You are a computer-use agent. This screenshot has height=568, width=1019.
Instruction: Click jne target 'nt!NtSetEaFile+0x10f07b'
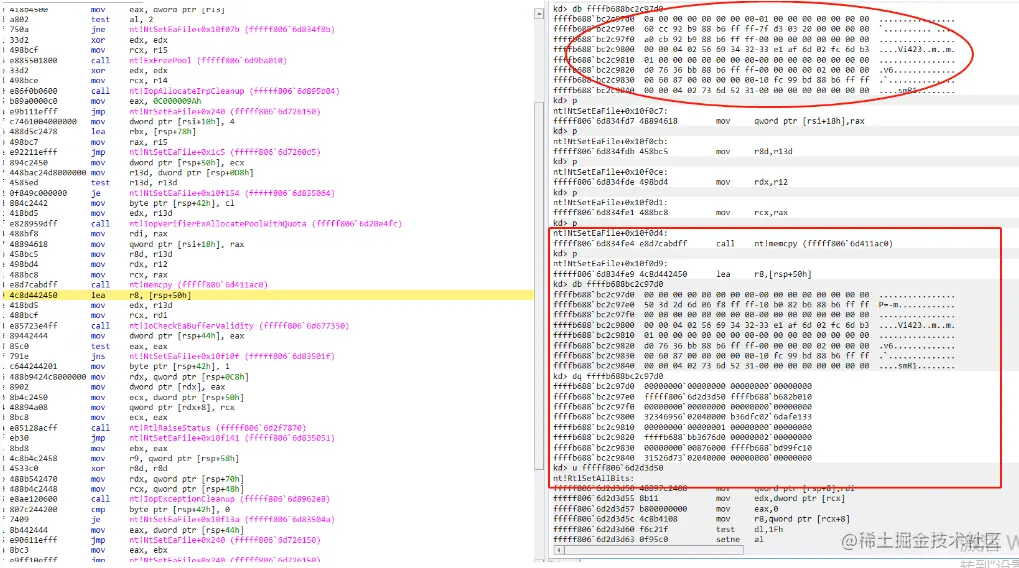pyautogui.click(x=231, y=29)
